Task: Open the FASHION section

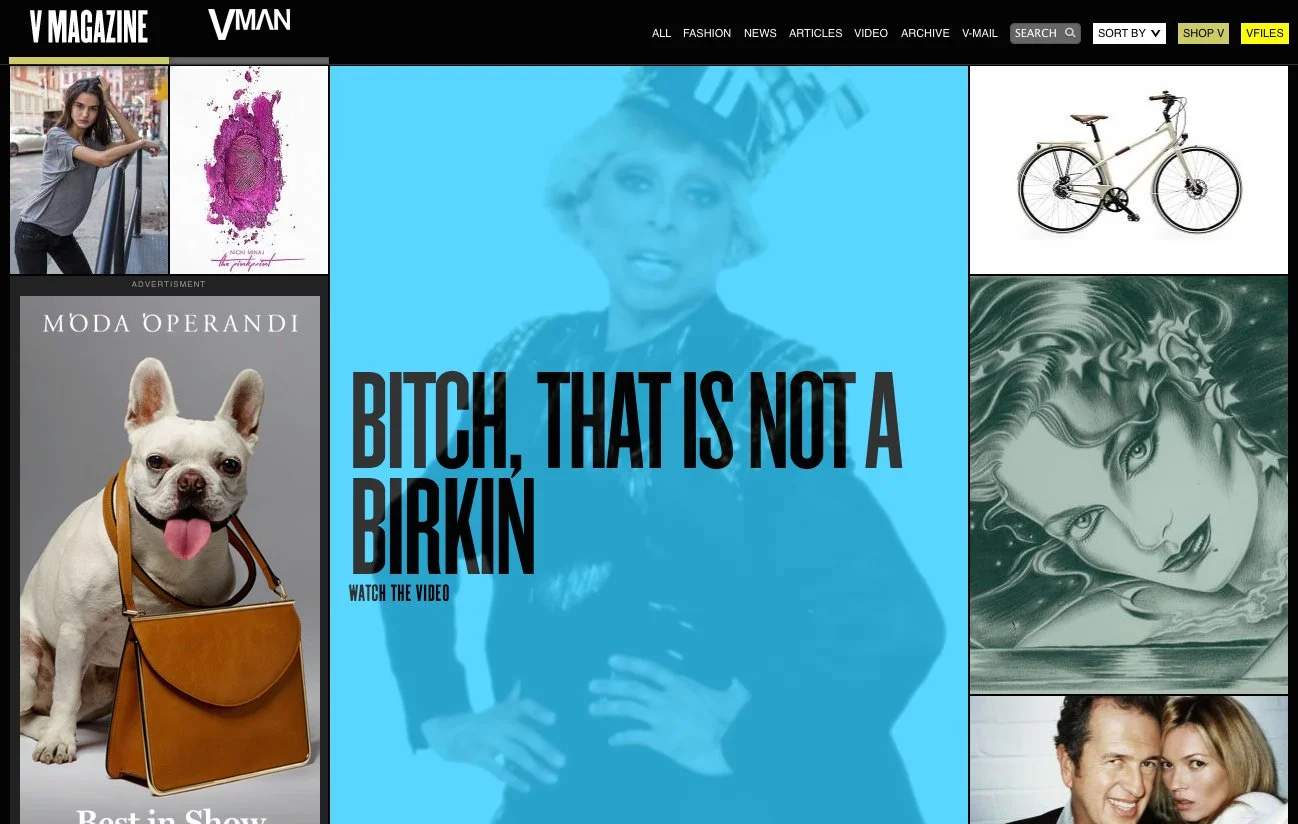Action: point(707,33)
